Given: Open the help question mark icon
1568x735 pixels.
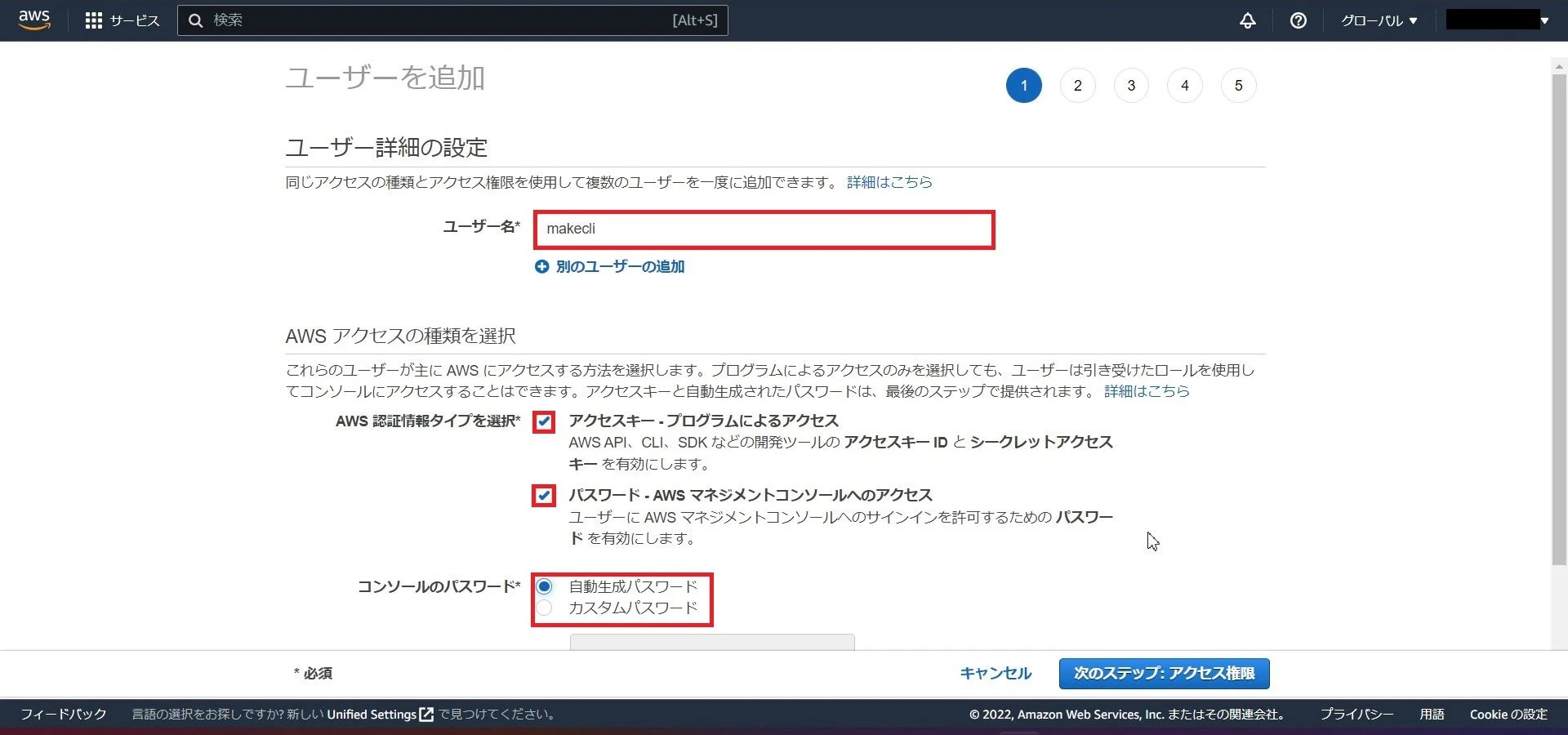Looking at the screenshot, I should click(x=1298, y=20).
